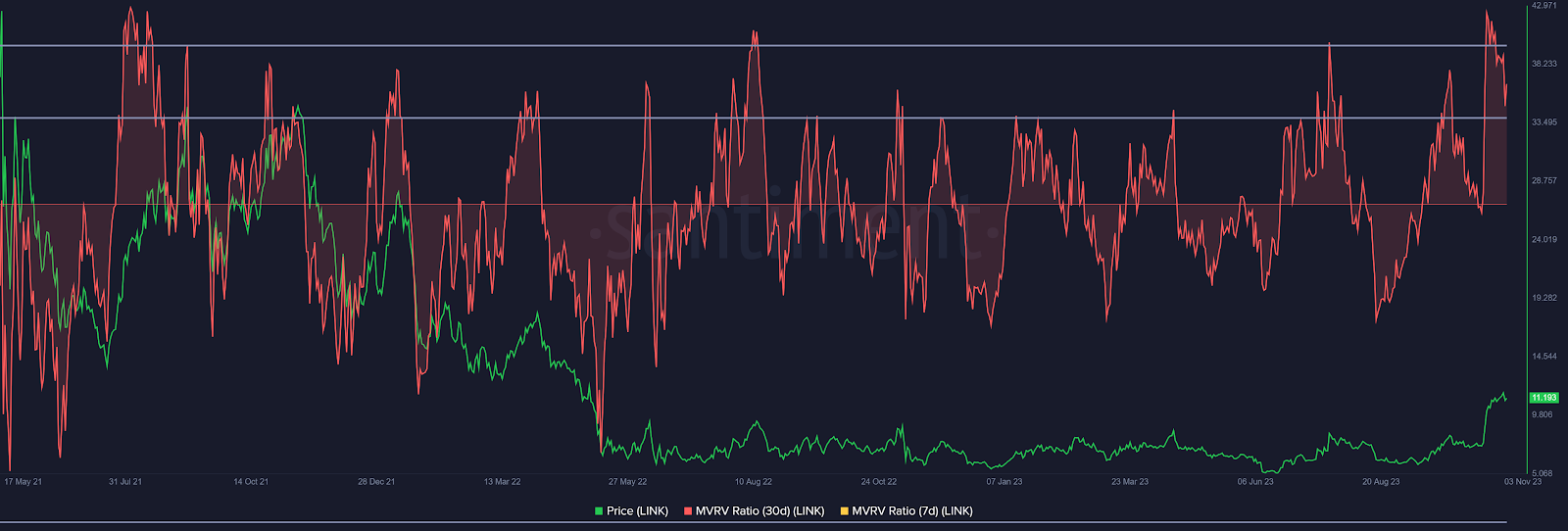Image resolution: width=1568 pixels, height=531 pixels.
Task: Click the 38.233 price axis value
Action: [1543, 64]
